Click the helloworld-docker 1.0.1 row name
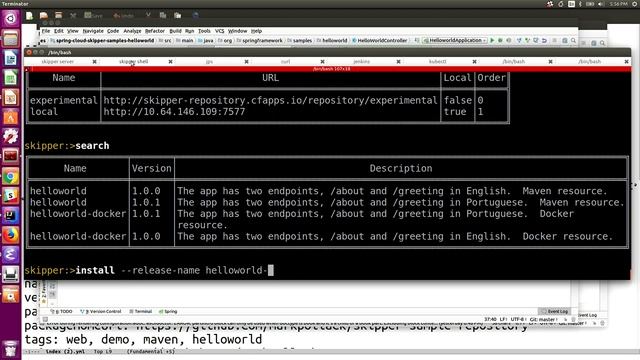This screenshot has height=360, width=640. click(x=78, y=214)
